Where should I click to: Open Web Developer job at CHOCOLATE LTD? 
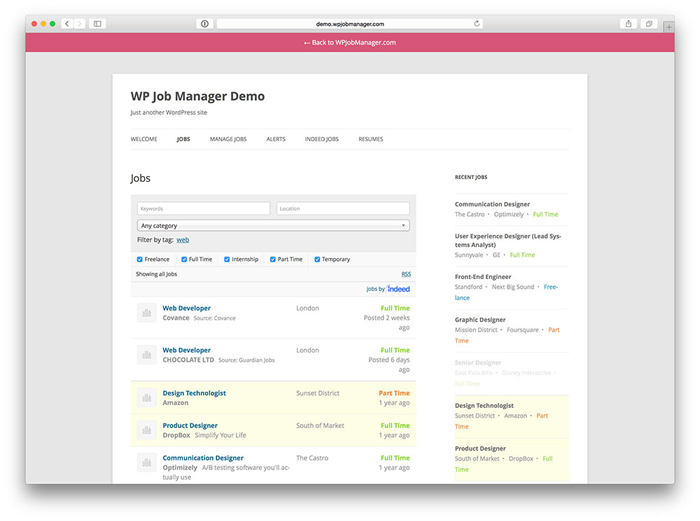[x=187, y=350]
